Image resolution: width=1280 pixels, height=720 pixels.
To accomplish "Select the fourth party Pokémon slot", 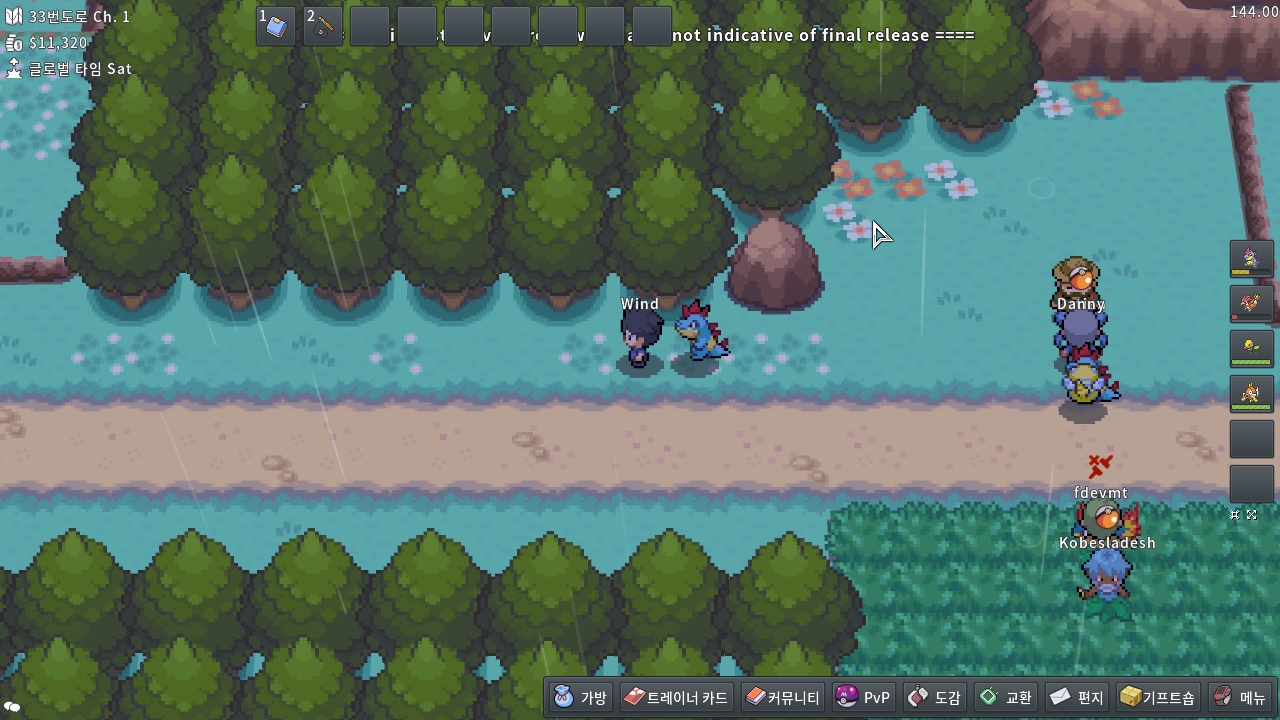I will (1251, 394).
